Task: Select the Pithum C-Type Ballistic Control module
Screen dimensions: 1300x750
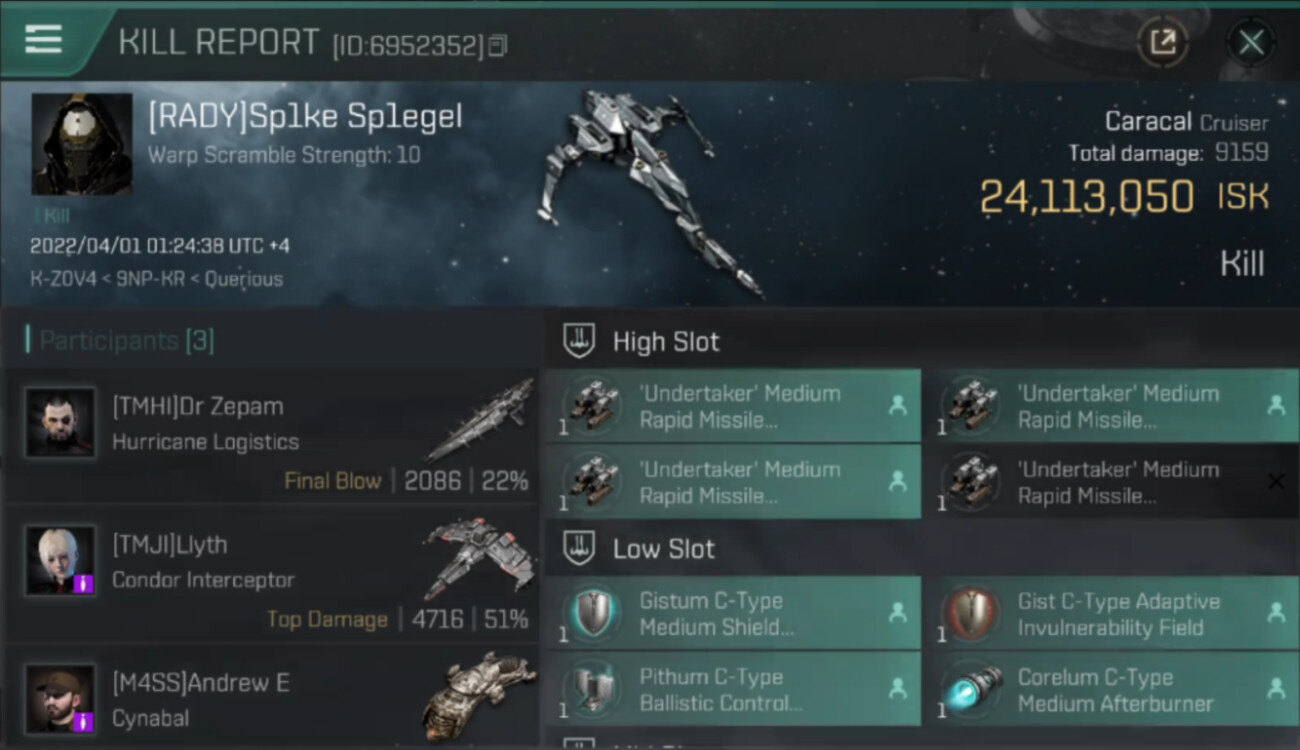Action: (733, 689)
